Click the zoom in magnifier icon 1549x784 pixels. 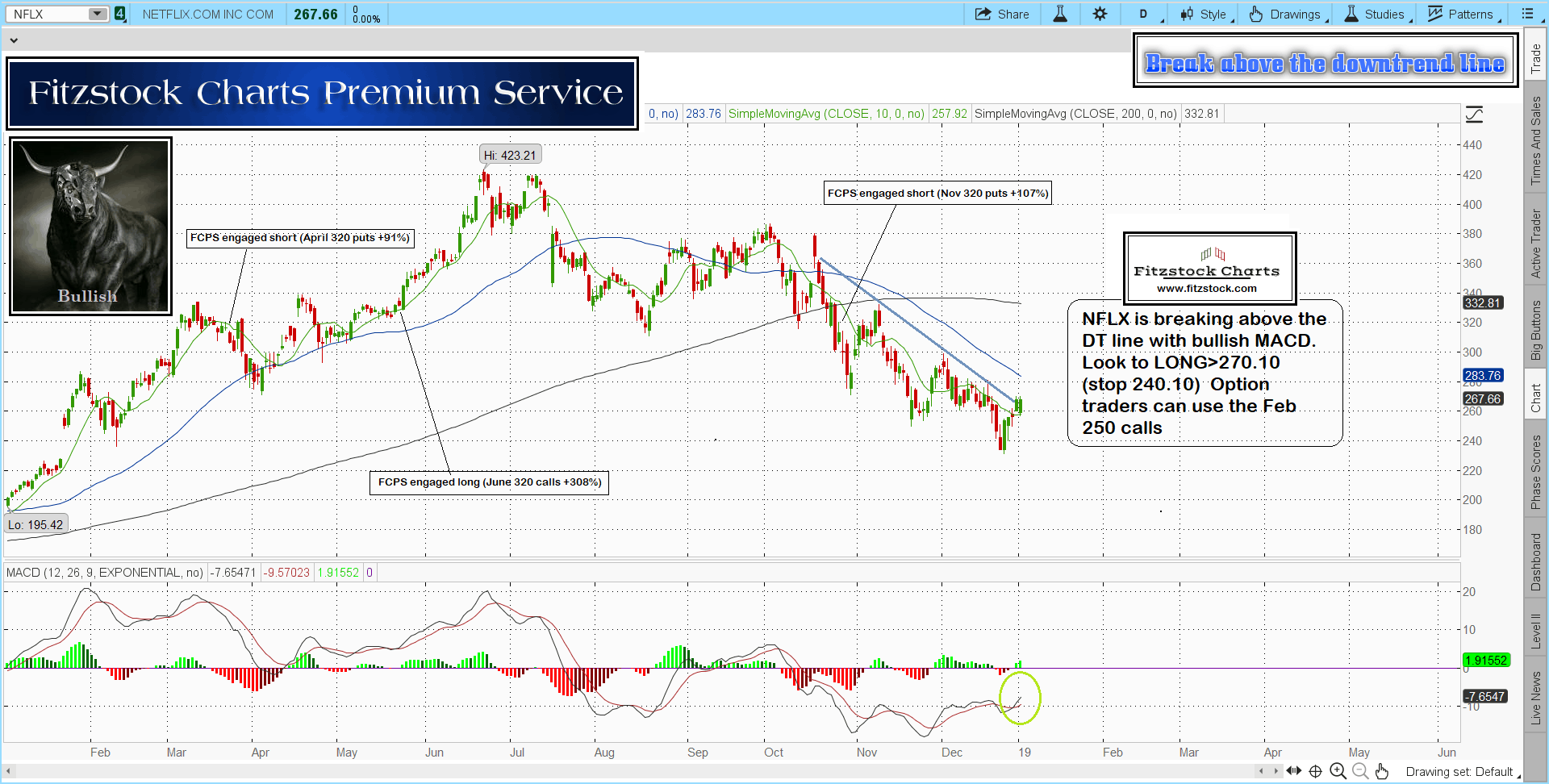tap(1338, 772)
